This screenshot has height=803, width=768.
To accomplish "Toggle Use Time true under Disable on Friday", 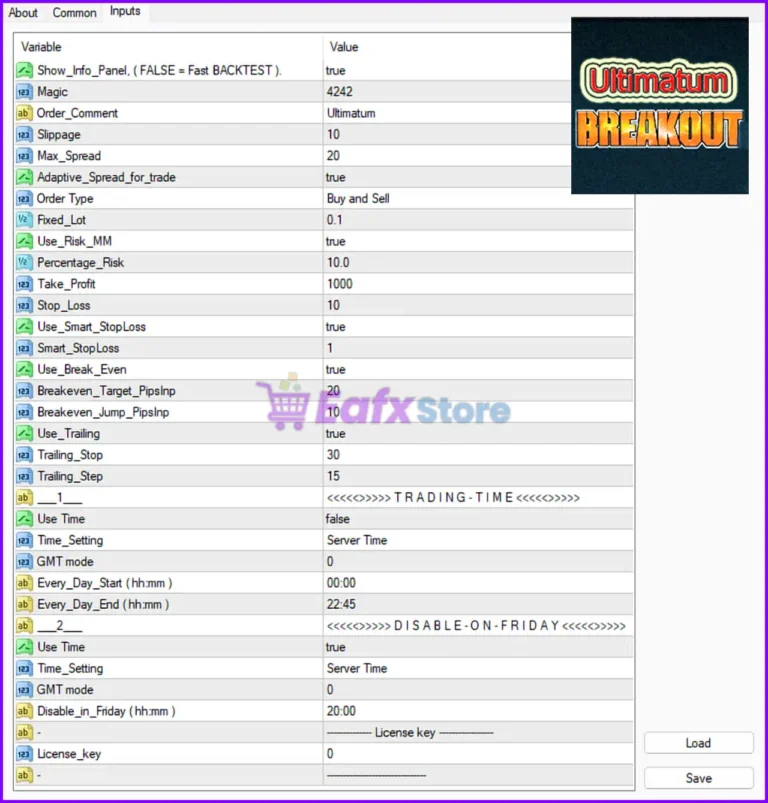I will (x=335, y=647).
